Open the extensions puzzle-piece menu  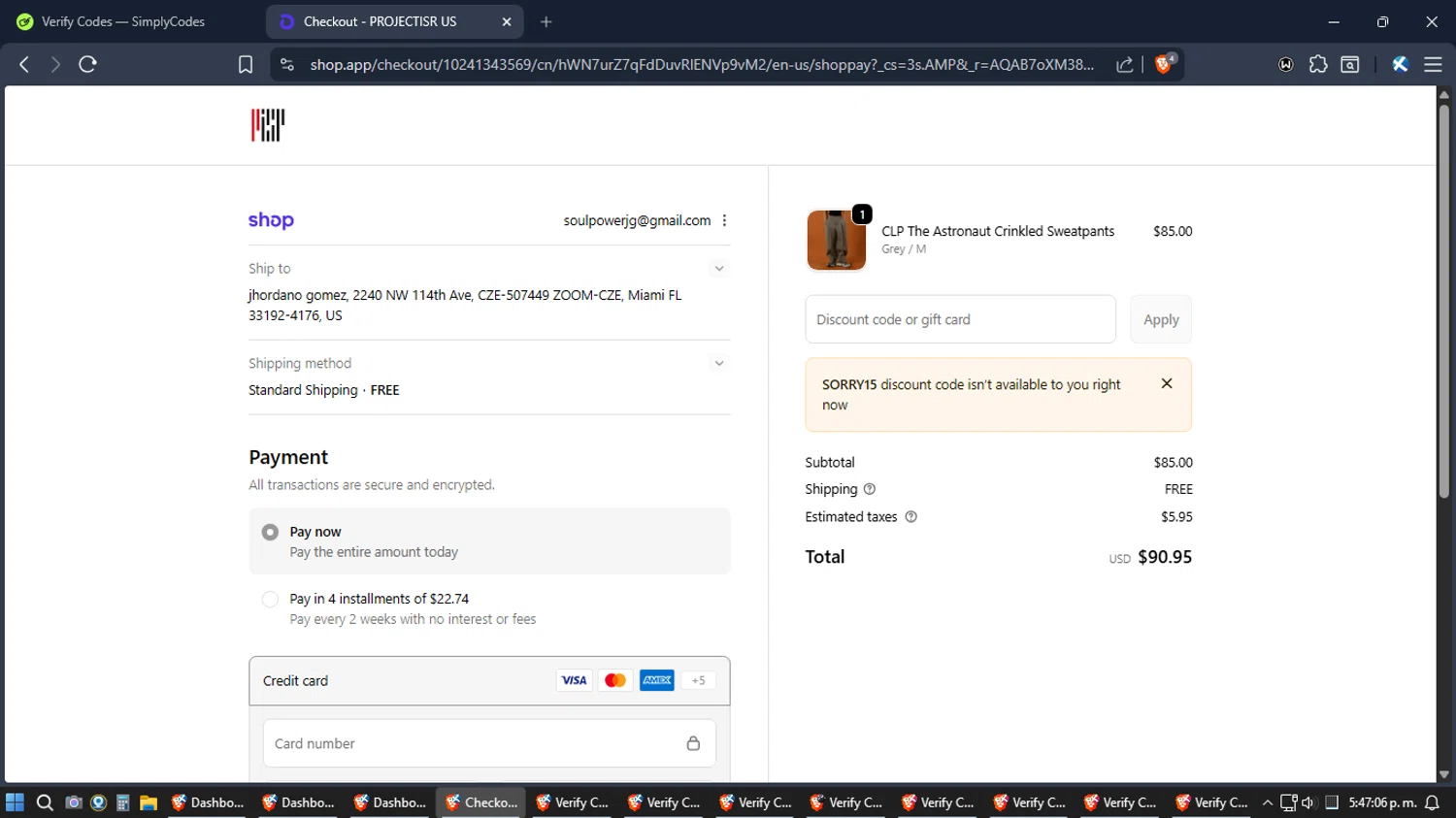coord(1318,64)
